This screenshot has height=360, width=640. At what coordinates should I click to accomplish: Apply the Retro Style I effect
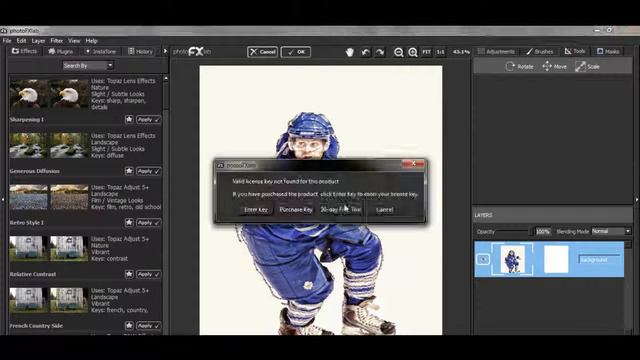click(x=149, y=222)
